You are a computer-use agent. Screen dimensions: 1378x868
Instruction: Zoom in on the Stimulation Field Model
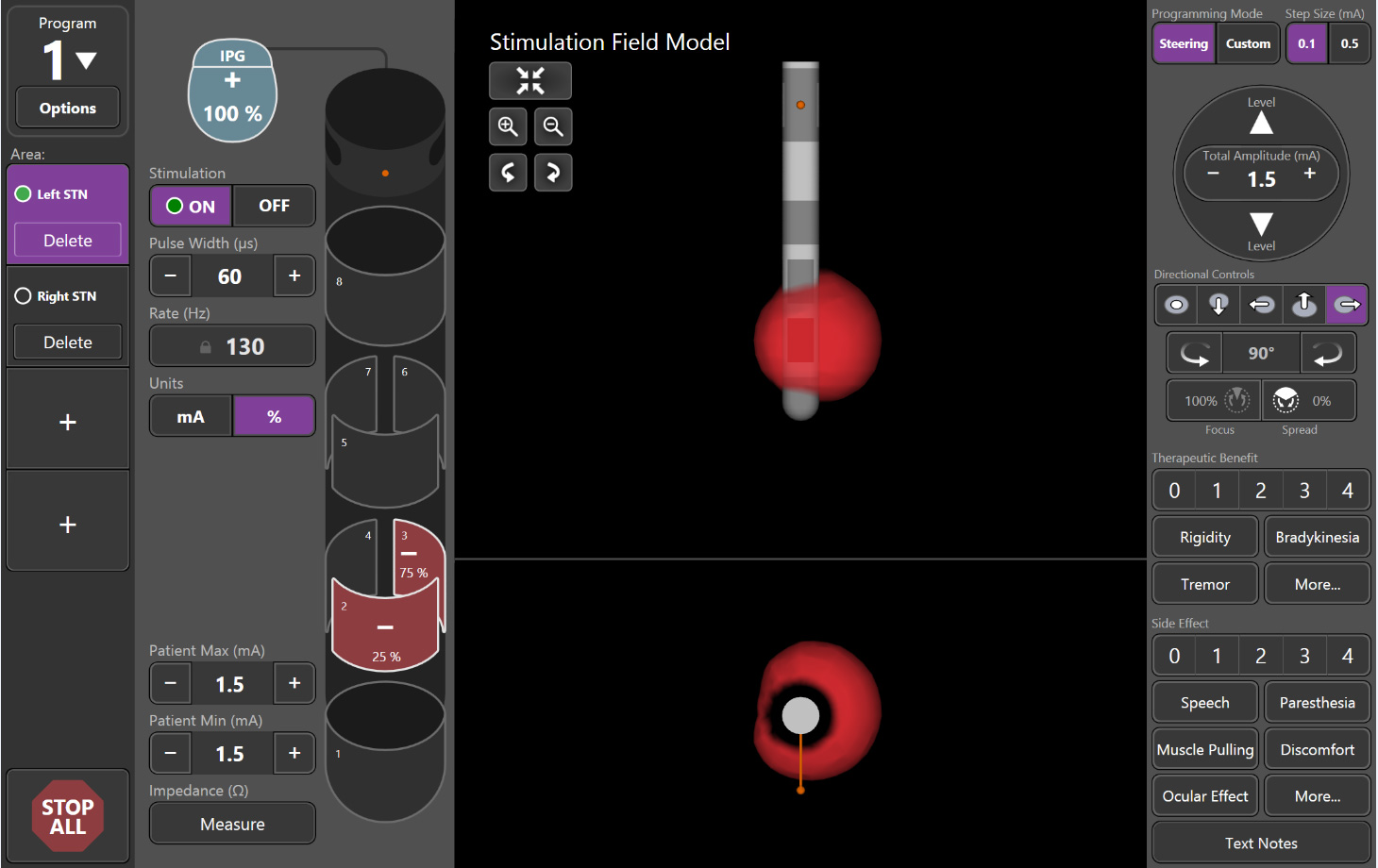click(508, 126)
